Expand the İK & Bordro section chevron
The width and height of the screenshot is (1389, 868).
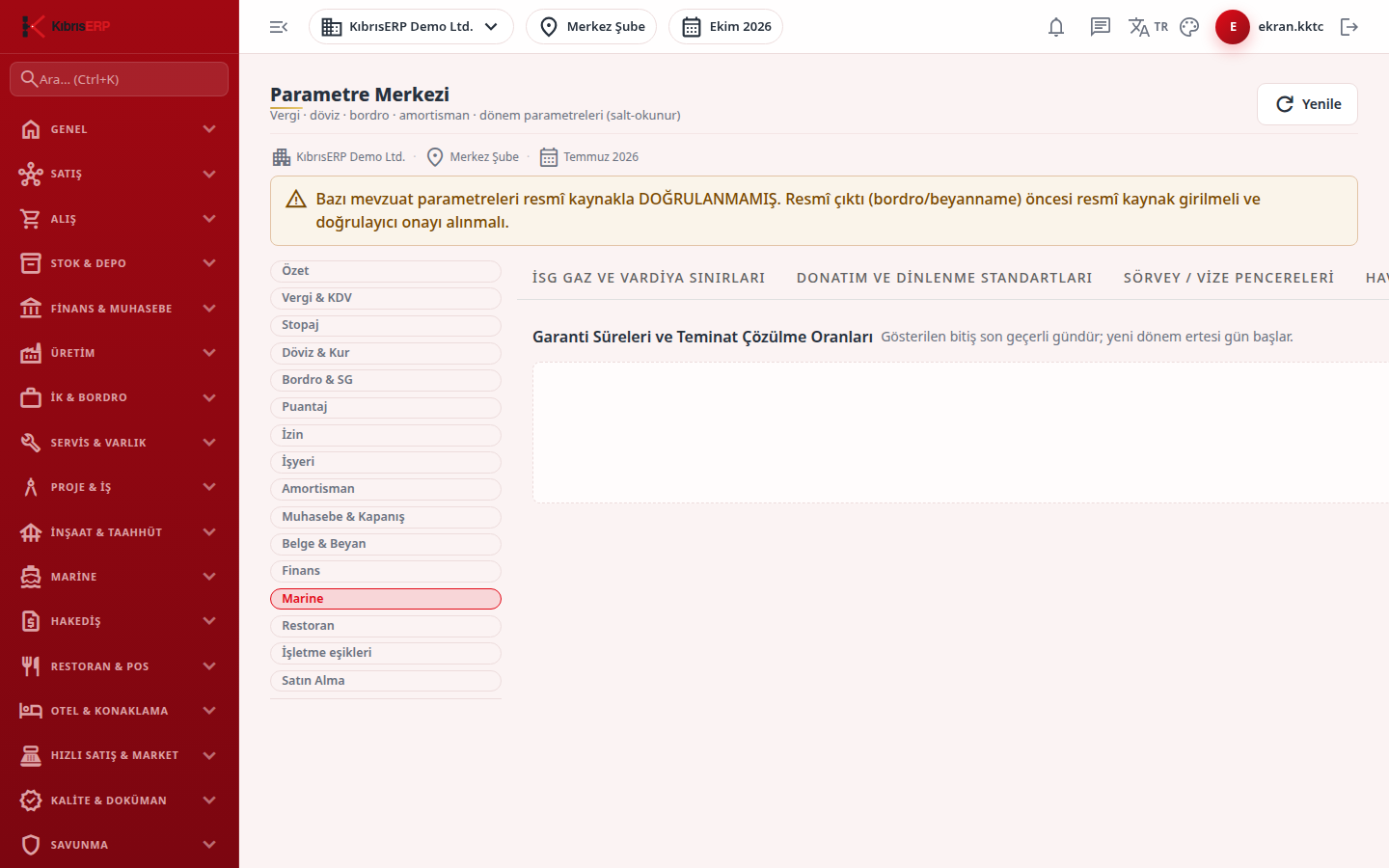click(209, 397)
